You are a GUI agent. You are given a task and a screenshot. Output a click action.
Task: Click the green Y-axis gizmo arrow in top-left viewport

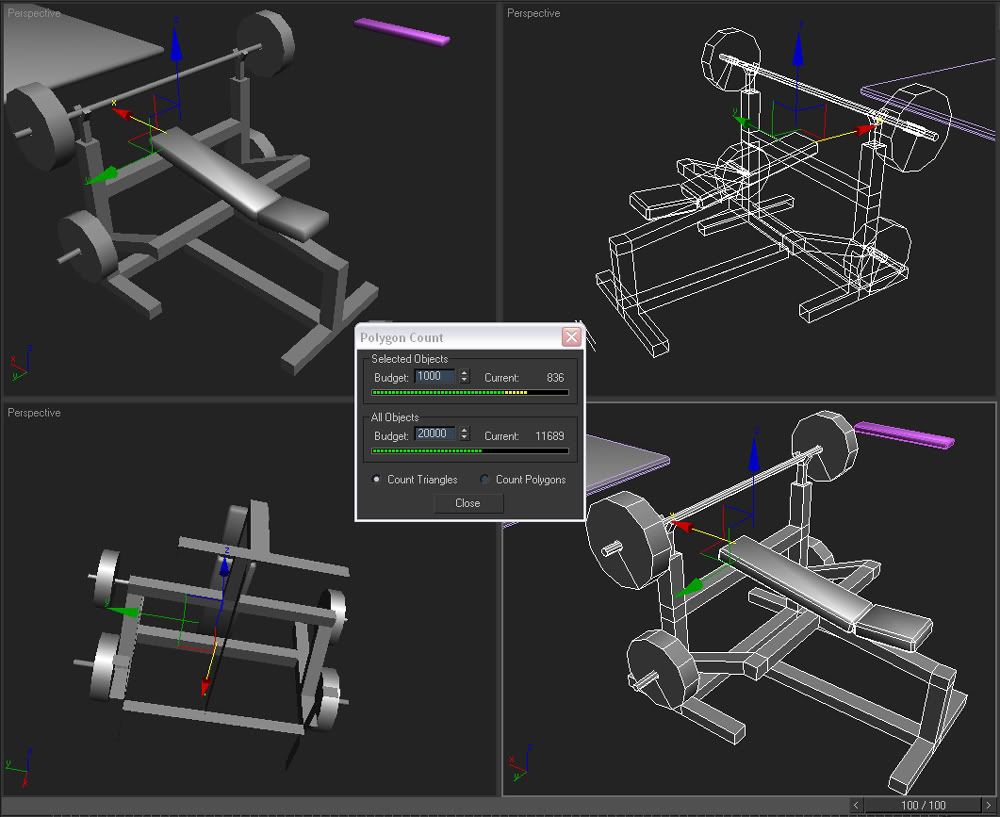(103, 176)
